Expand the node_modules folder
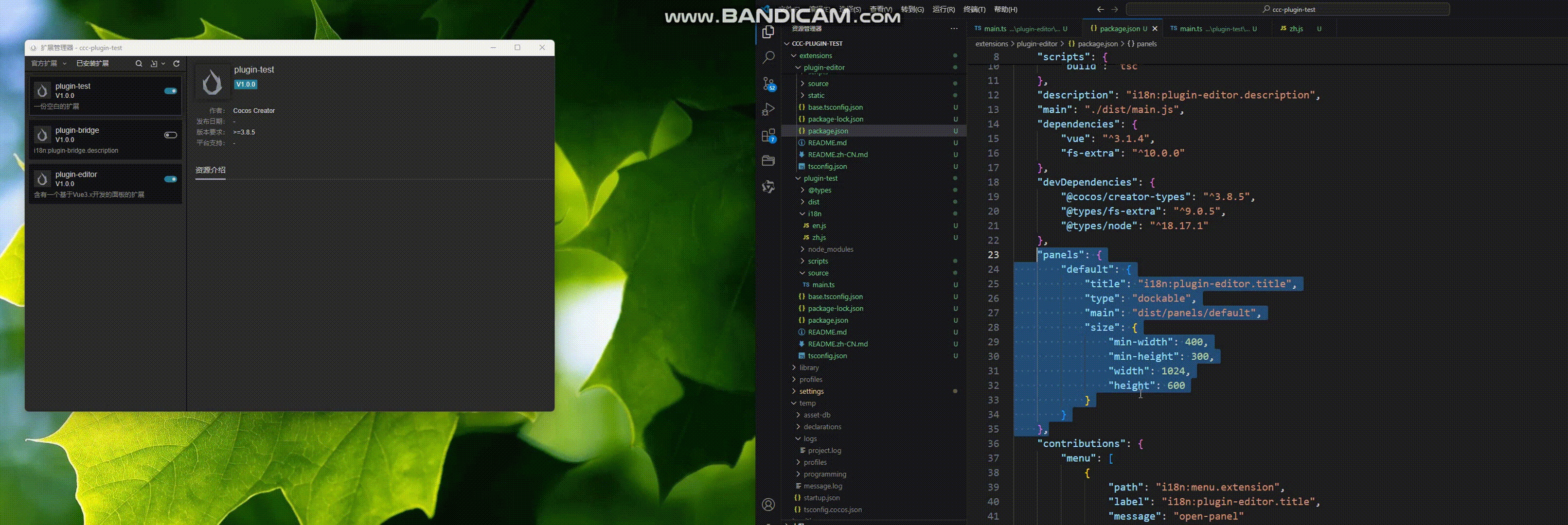This screenshot has height=525, width=1568. [830, 249]
